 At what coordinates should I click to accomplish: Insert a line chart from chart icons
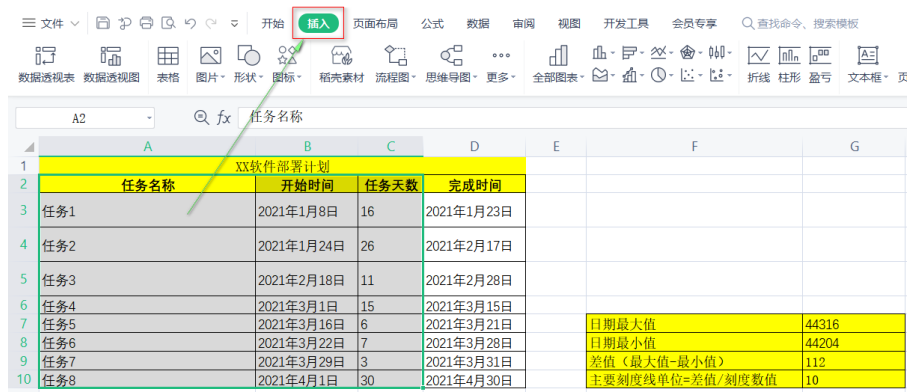658,53
